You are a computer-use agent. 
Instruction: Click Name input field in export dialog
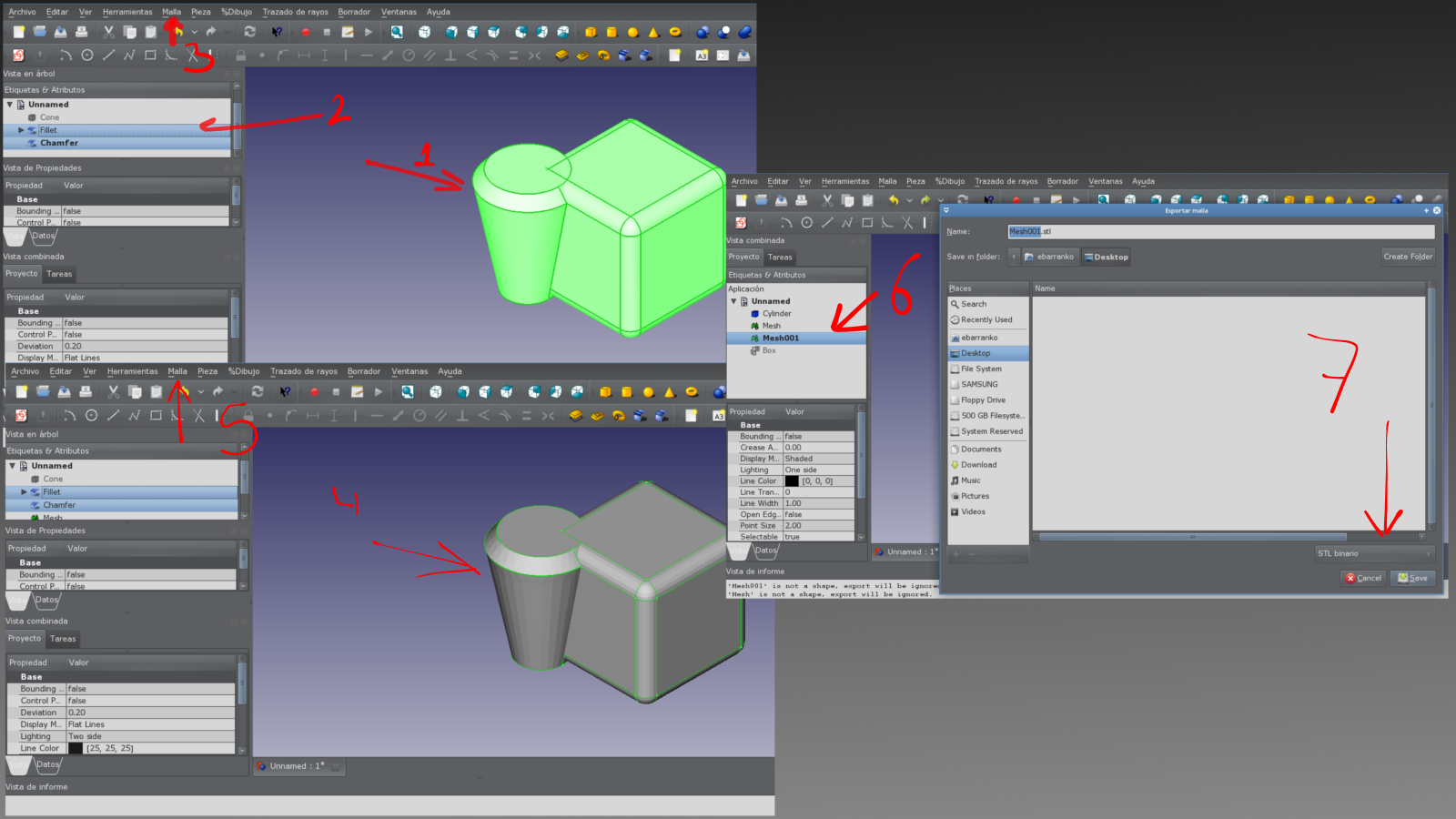click(x=1221, y=231)
